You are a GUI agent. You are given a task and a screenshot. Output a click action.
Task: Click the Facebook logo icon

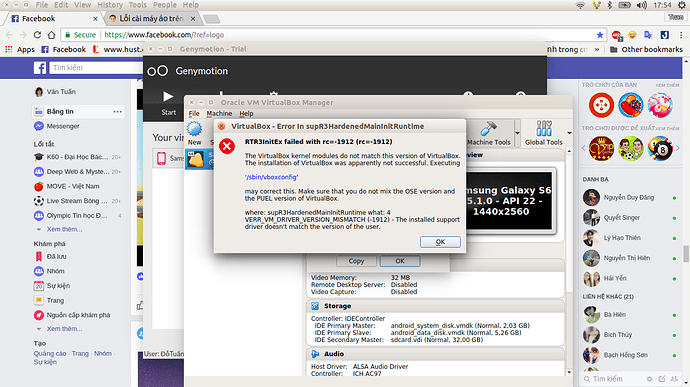[40, 68]
